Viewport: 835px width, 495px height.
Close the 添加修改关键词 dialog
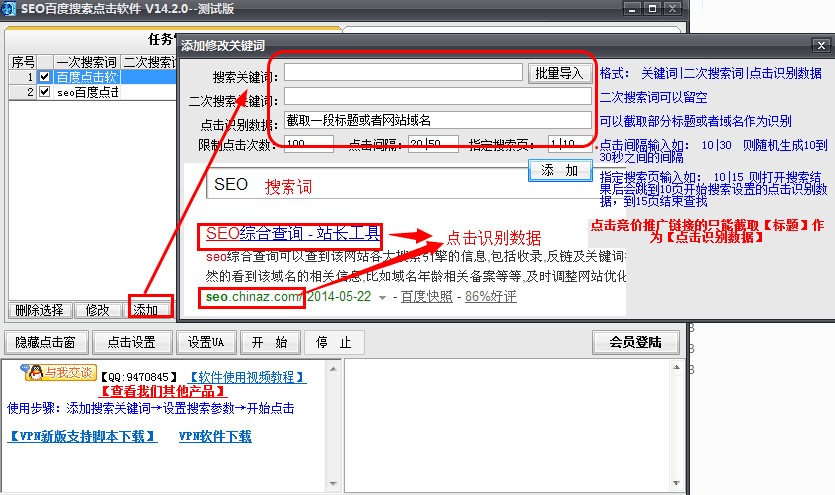click(x=820, y=46)
